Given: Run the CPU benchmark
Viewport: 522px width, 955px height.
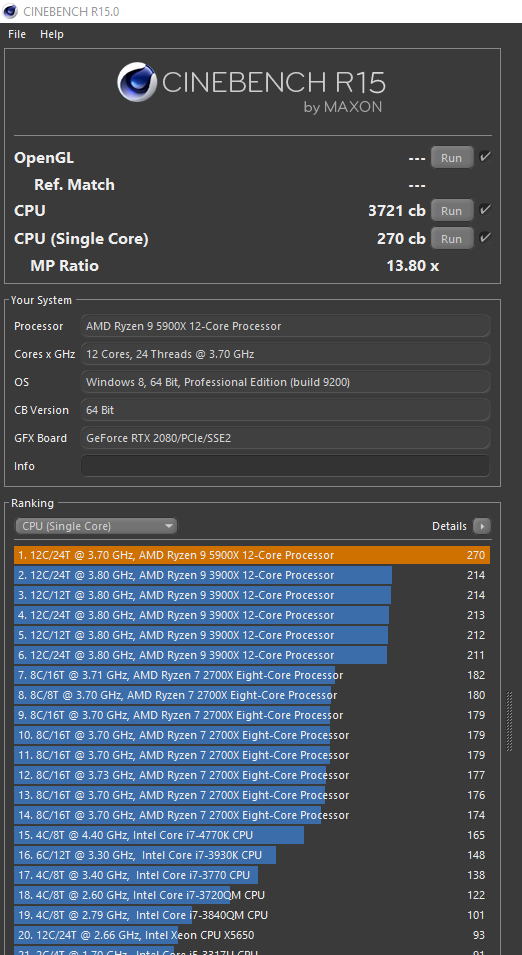Looking at the screenshot, I should point(452,211).
